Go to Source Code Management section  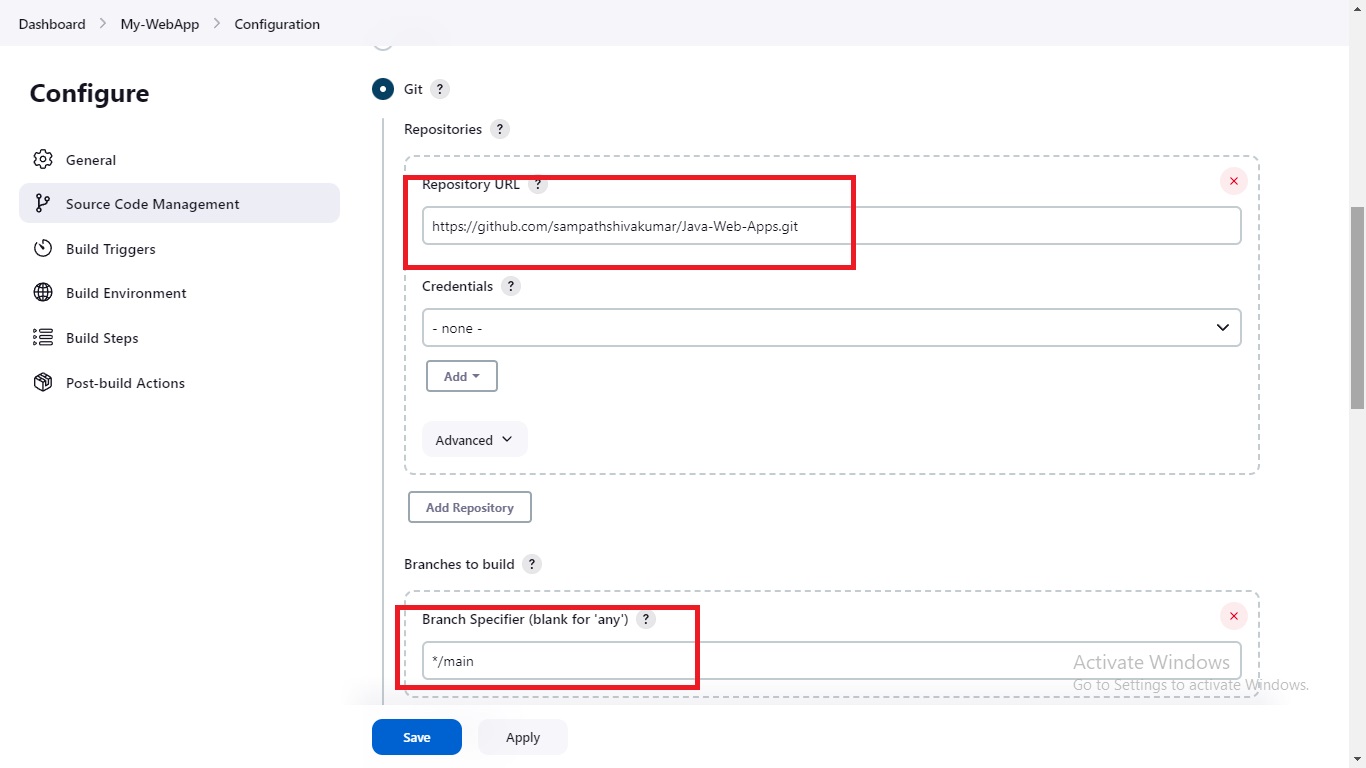click(x=179, y=204)
